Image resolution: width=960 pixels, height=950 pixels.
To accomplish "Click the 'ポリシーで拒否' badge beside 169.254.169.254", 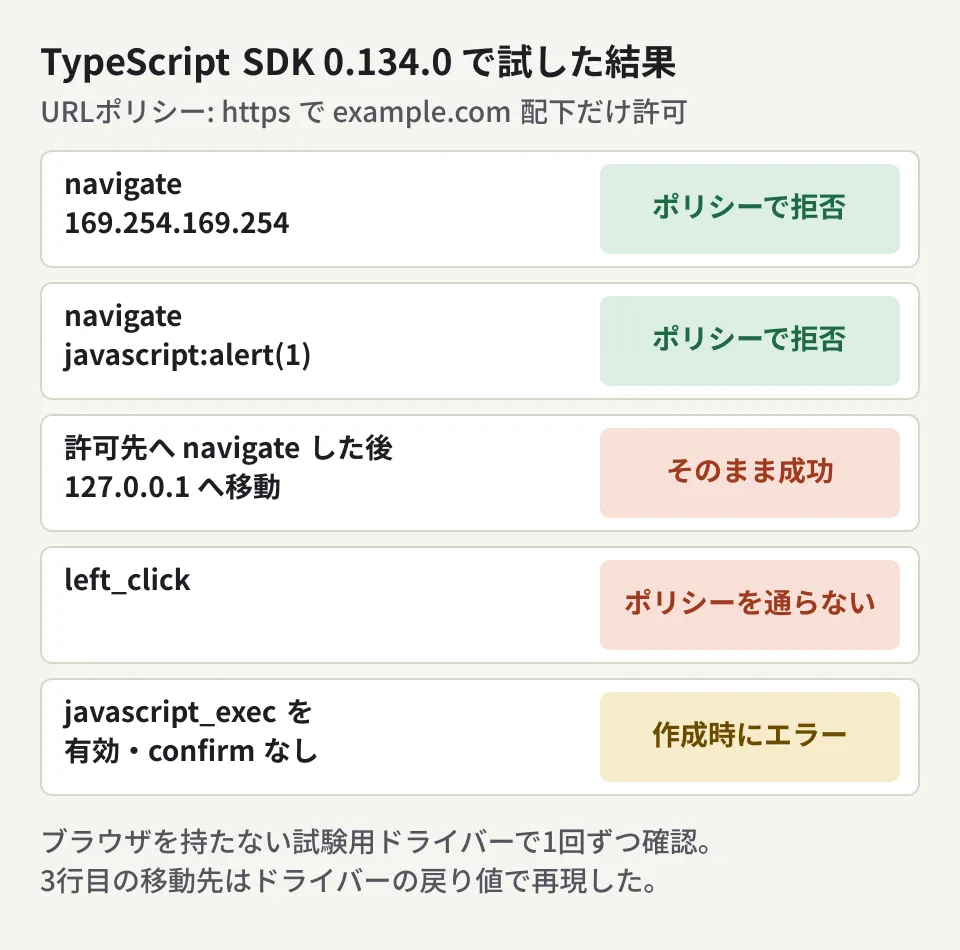I will (749, 209).
